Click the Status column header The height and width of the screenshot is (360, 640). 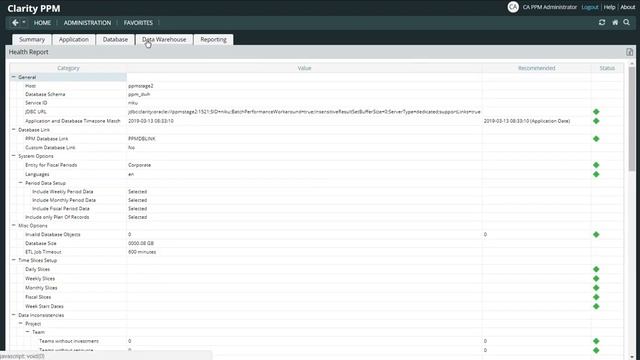tap(607, 68)
